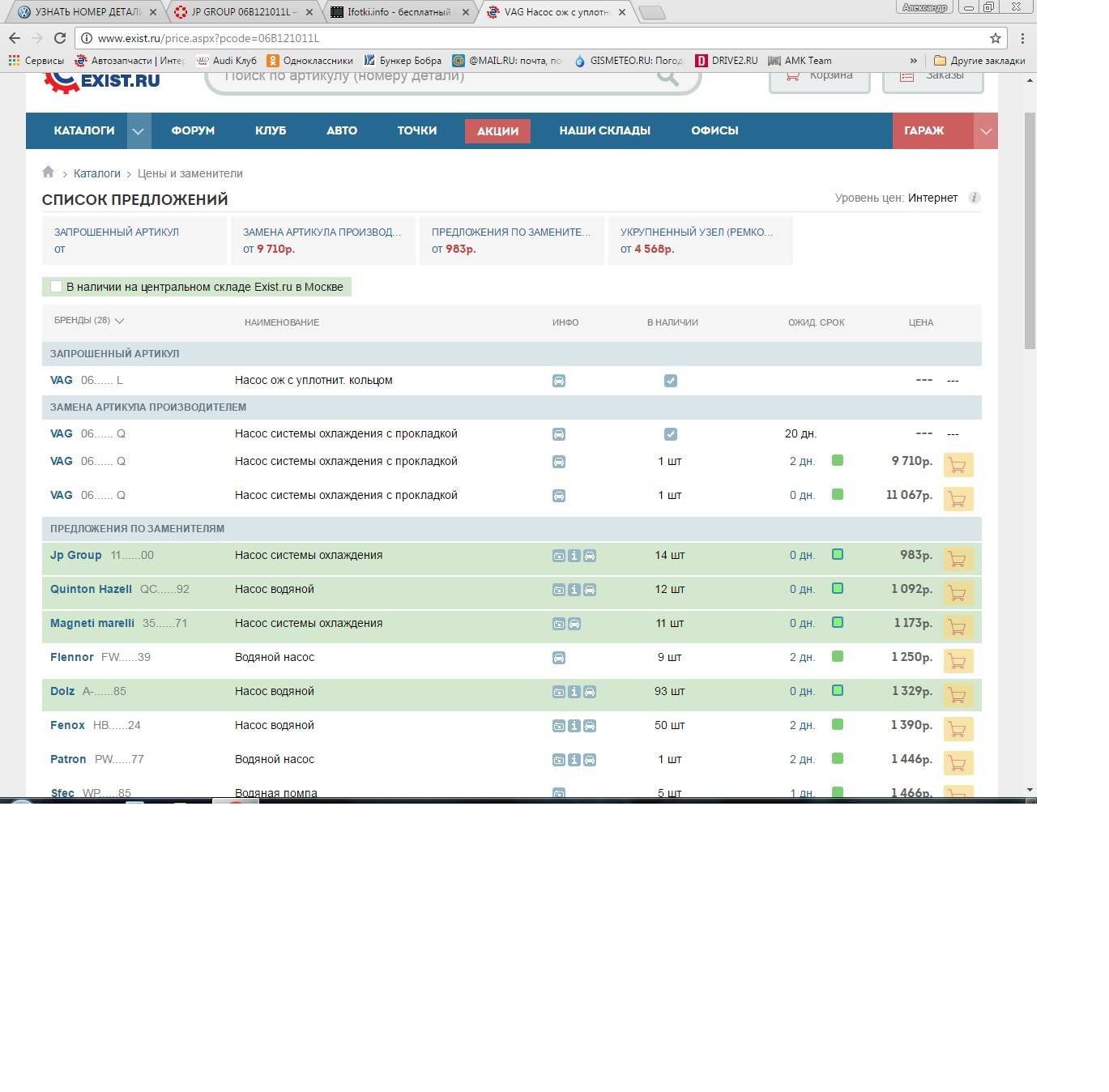The image size is (1109, 1092).
Task: Open Dolz brand link
Action: [x=62, y=691]
